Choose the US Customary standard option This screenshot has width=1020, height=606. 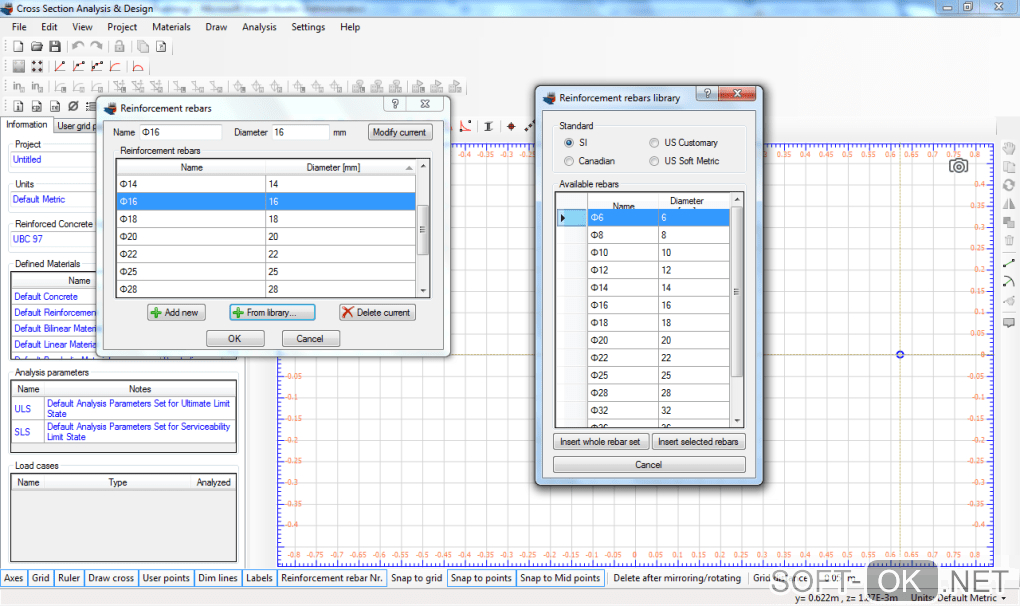click(x=655, y=143)
